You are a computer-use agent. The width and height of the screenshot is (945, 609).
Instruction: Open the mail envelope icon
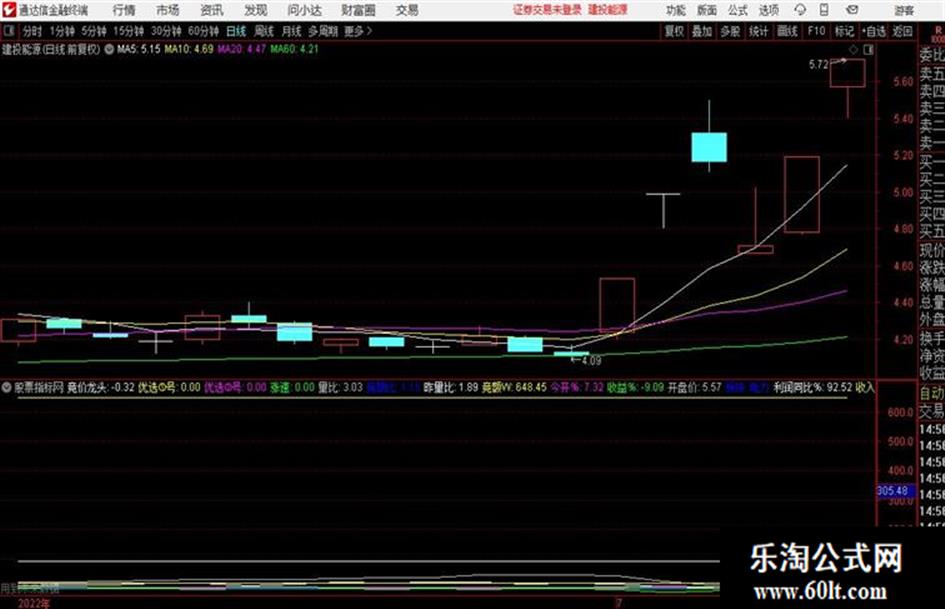(852, 10)
